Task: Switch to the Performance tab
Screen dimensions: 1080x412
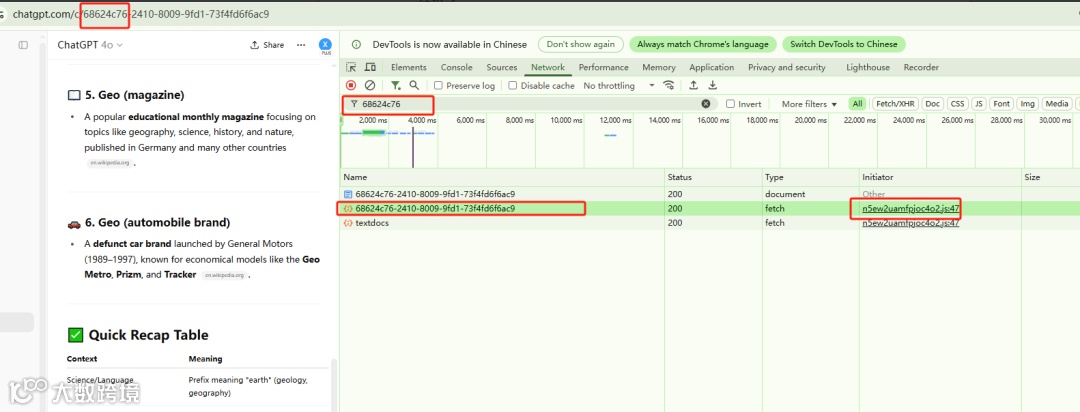Action: [603, 68]
